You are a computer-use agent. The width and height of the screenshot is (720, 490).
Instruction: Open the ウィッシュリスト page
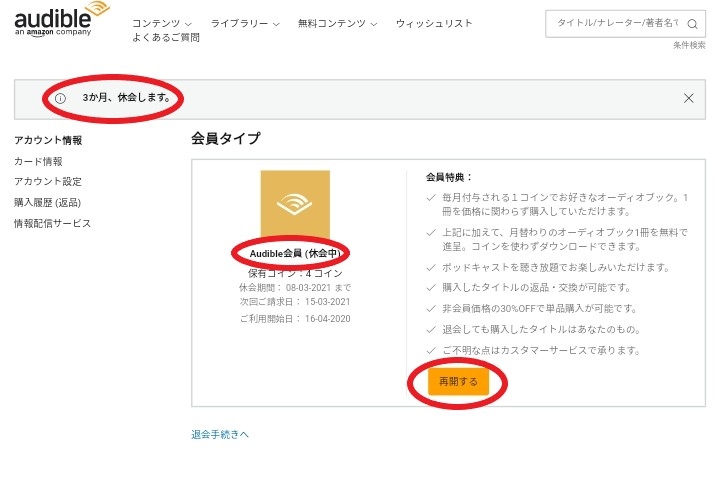coord(434,23)
